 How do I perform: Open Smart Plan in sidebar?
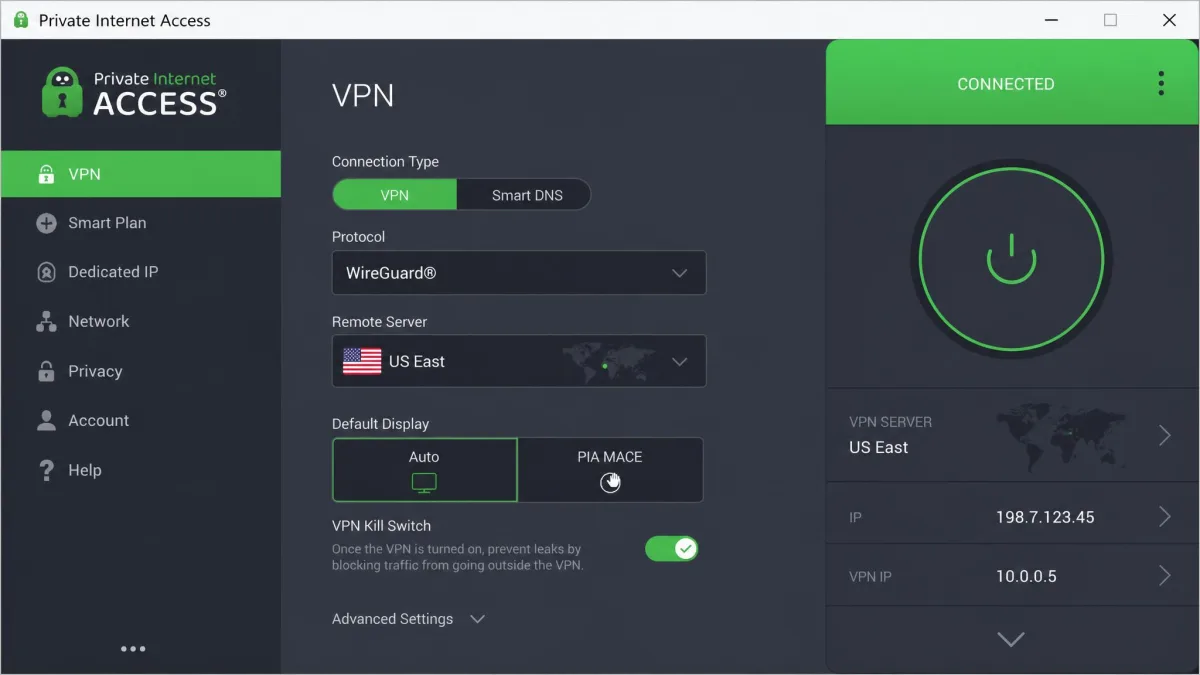[141, 223]
